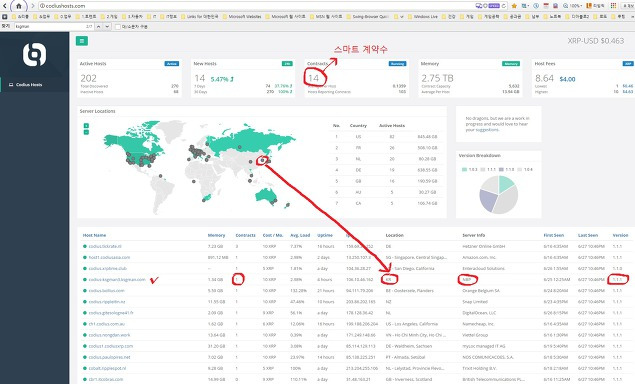Click the codiushosts.com address bar
This screenshot has height=384, width=635.
click(x=259, y=6)
